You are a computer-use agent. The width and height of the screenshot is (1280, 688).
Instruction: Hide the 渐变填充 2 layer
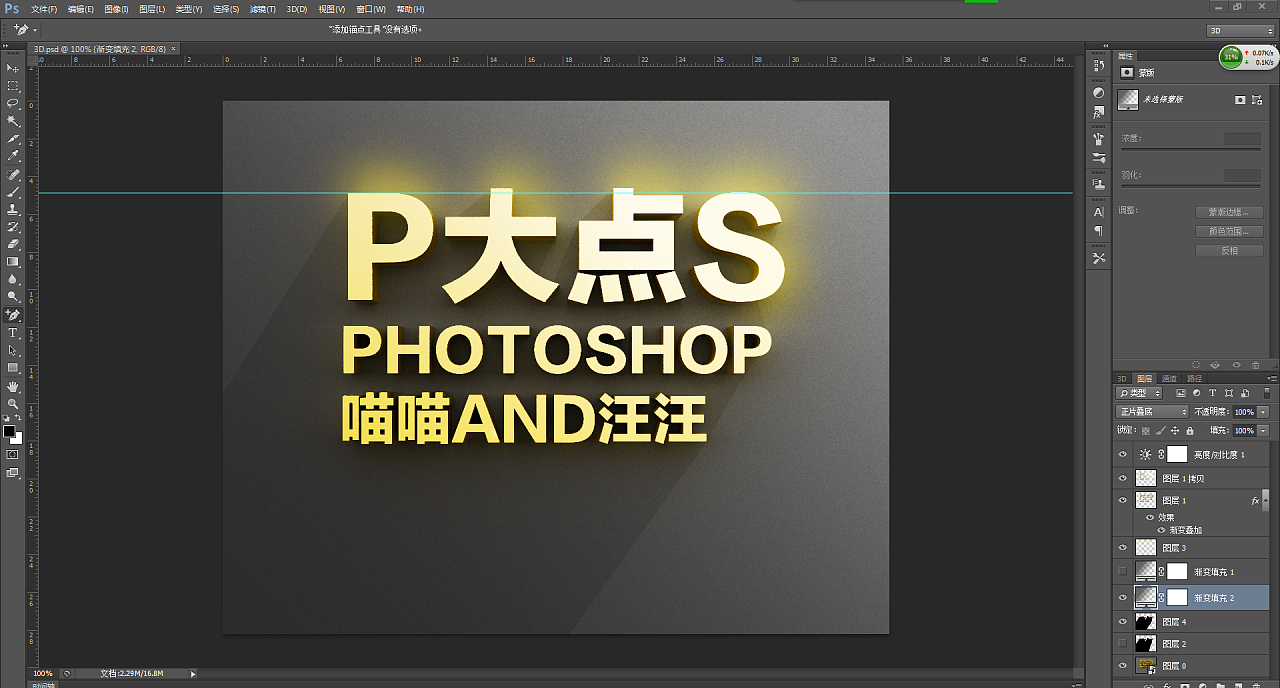1122,597
